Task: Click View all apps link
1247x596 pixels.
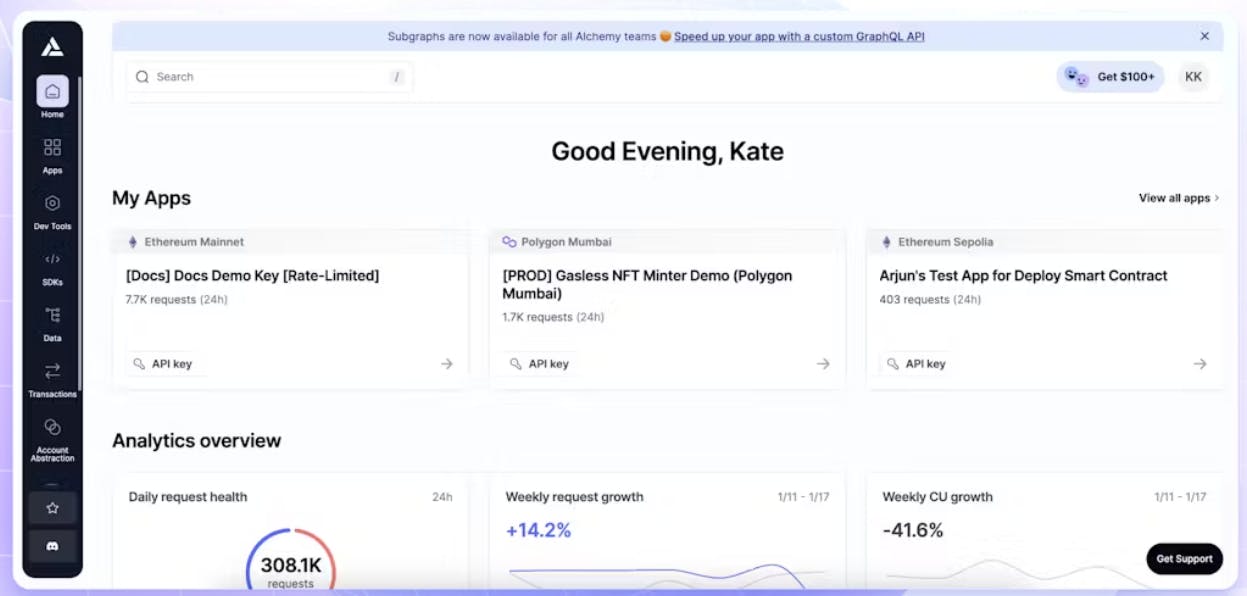Action: [x=1179, y=198]
